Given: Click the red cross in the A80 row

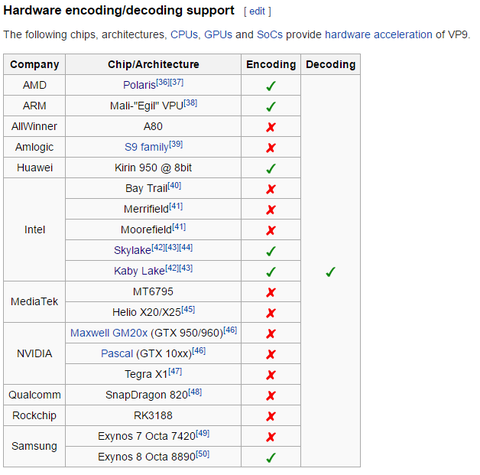Looking at the screenshot, I should coord(271,127).
